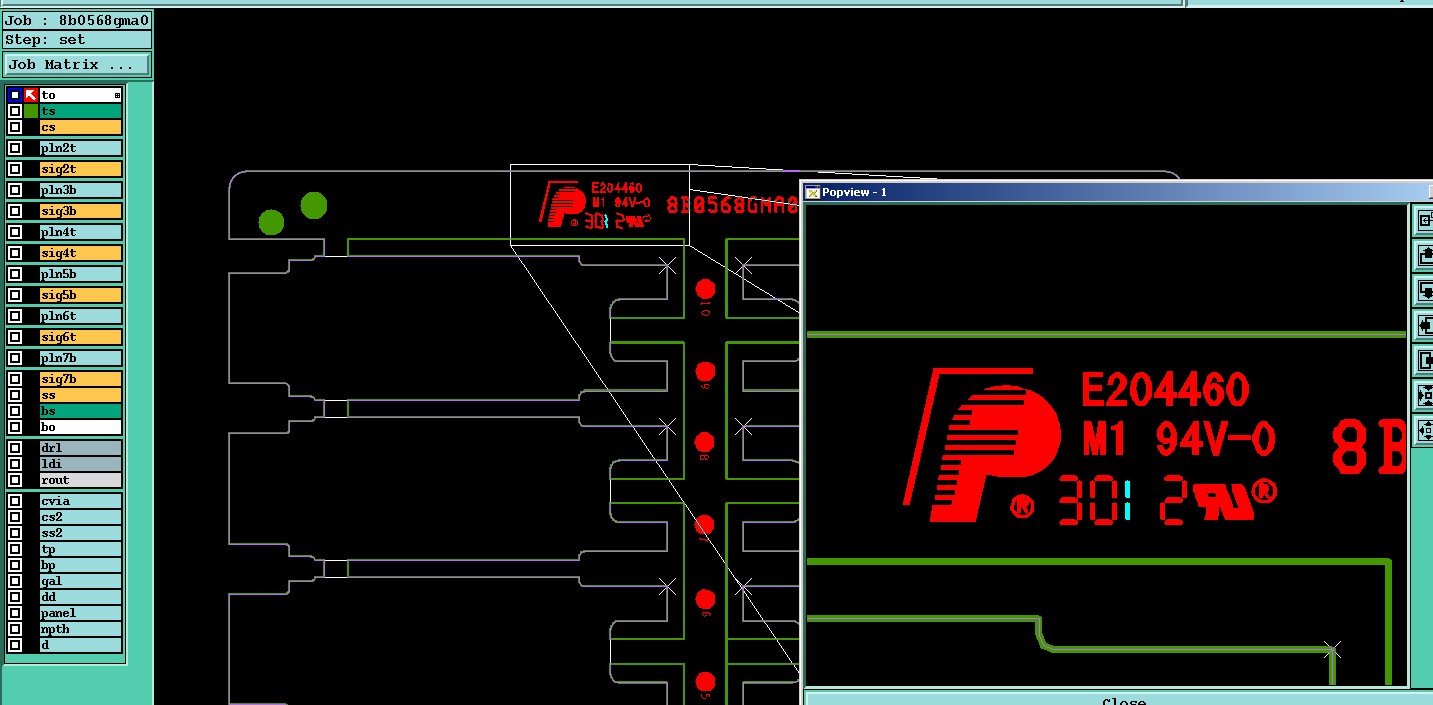Select the 'to' layer name
The width and height of the screenshot is (1433, 705).
(81, 95)
